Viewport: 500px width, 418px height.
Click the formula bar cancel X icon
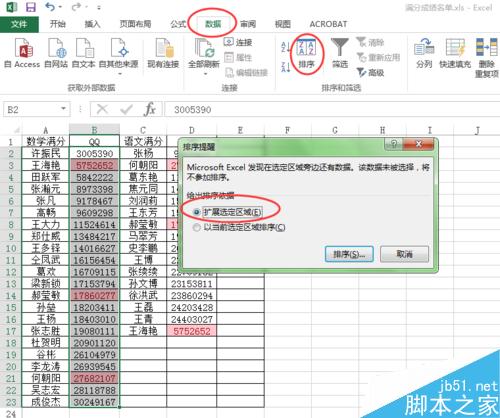102,109
